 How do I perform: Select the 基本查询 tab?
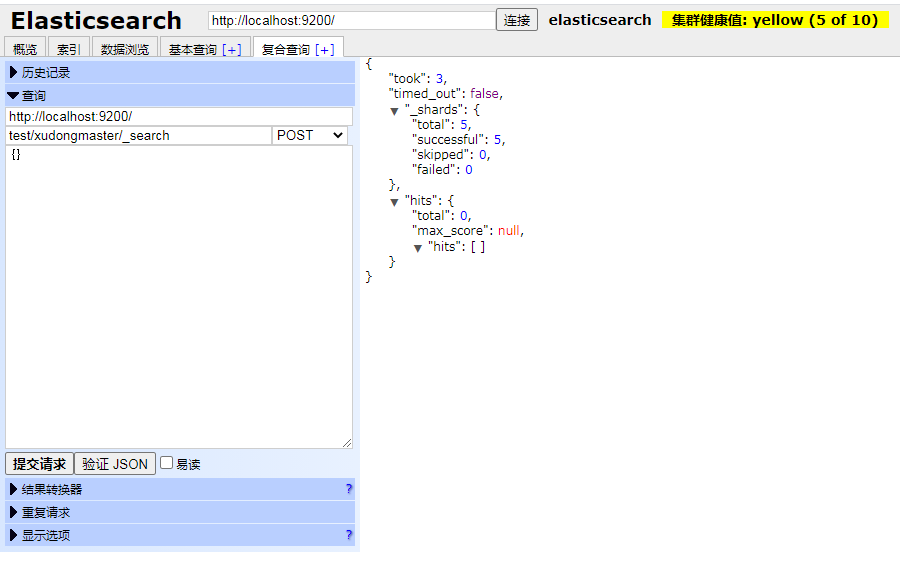193,49
